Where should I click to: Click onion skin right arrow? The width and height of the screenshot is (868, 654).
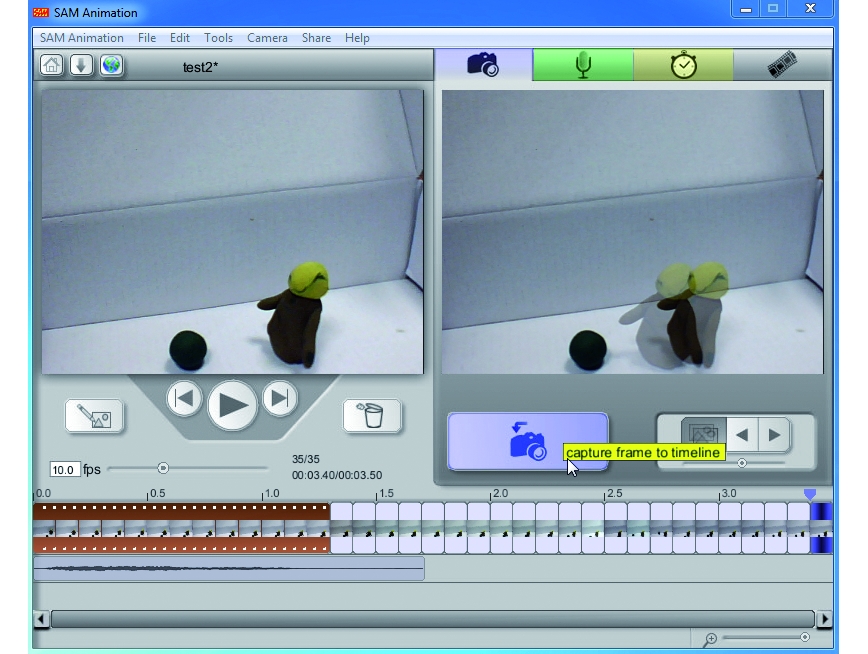(x=774, y=435)
